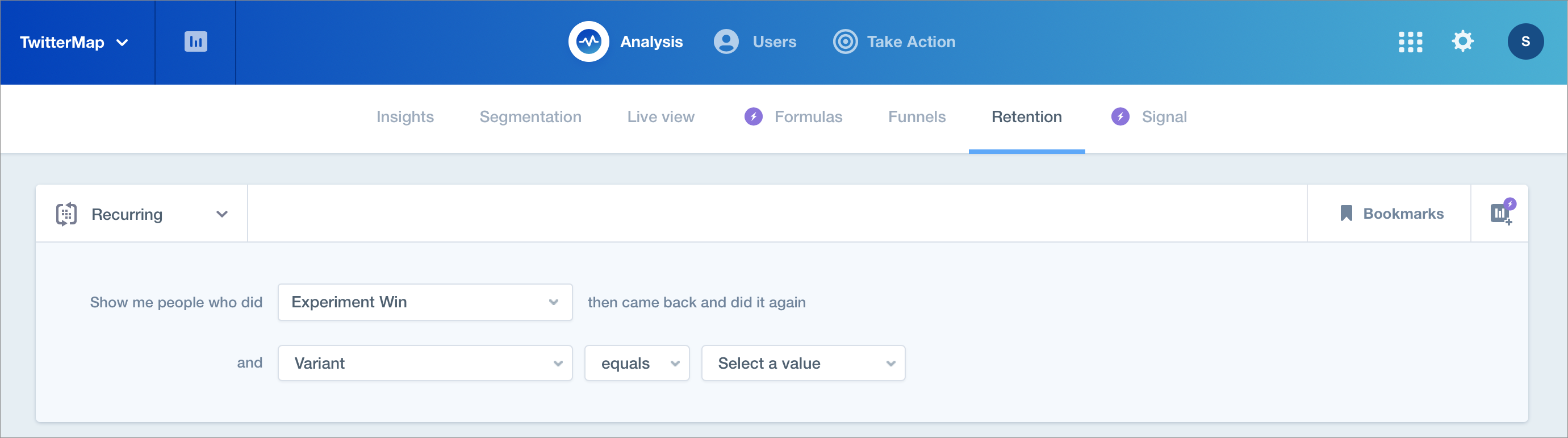Click the bookmark ribbon icon
Viewport: 1568px width, 438px height.
pyautogui.click(x=1346, y=213)
